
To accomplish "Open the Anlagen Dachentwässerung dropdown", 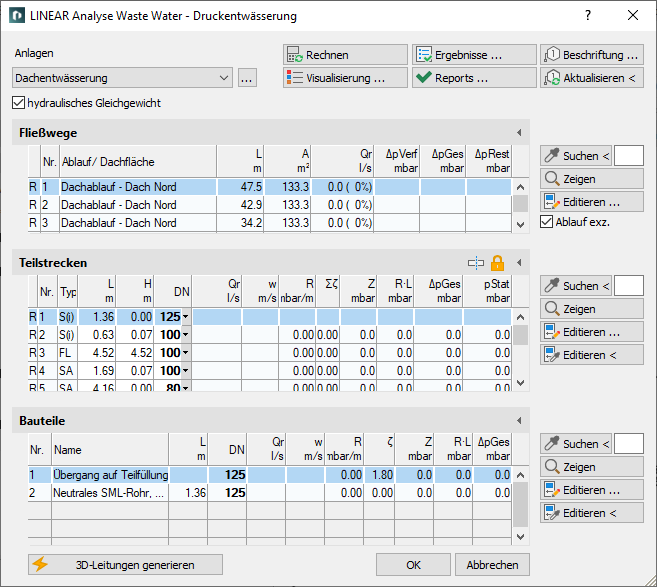I will click(122, 78).
